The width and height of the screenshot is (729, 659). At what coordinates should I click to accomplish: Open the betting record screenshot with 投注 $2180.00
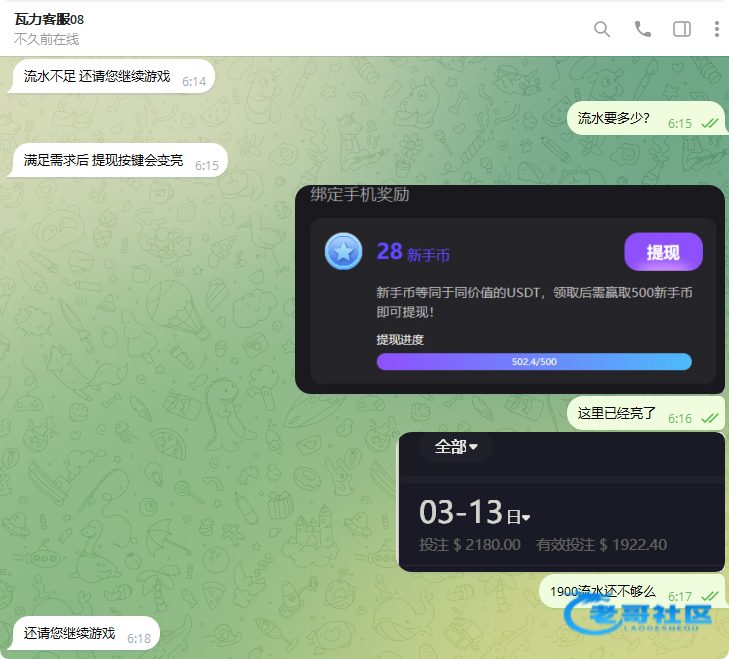[560, 502]
